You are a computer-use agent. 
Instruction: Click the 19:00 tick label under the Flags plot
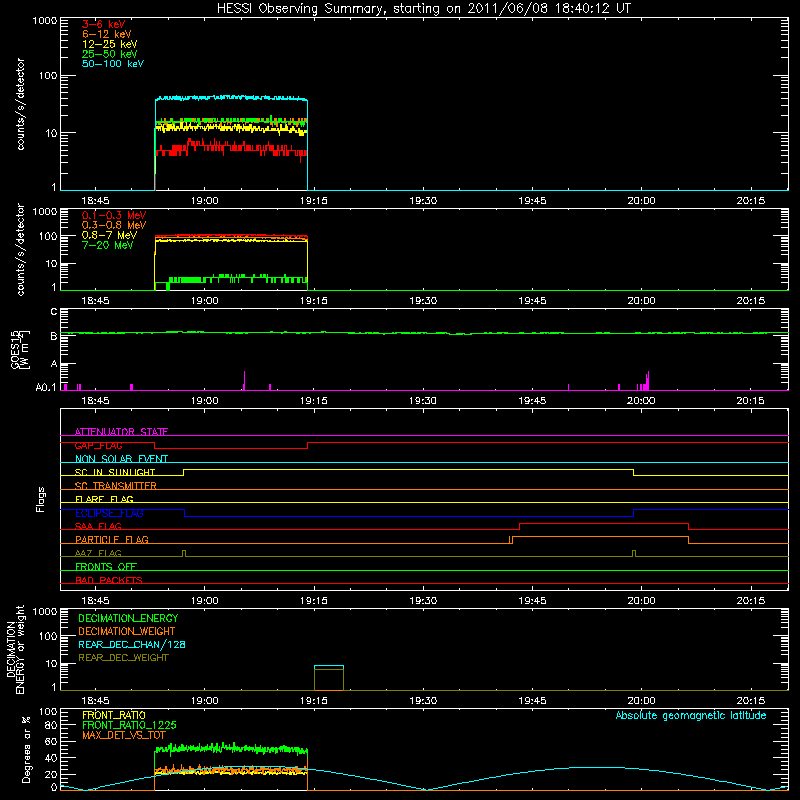point(204,601)
